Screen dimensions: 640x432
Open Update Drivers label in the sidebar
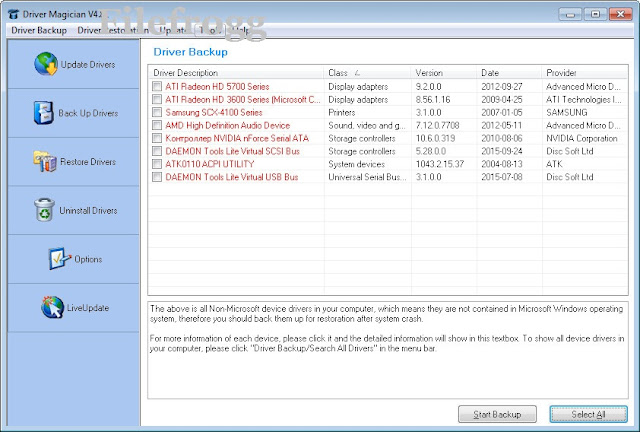click(88, 65)
